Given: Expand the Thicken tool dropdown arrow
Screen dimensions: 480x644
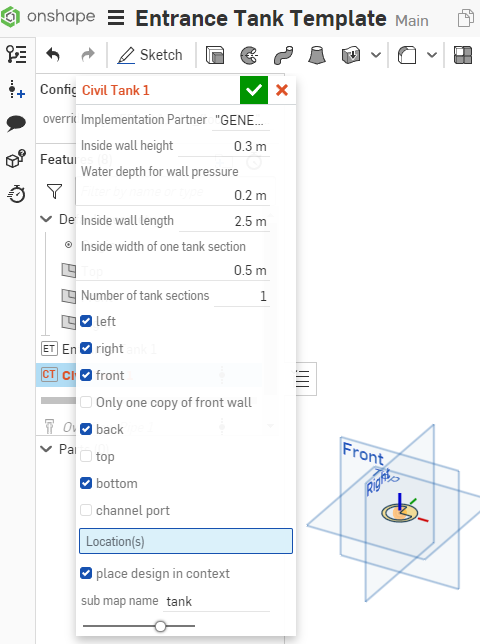Looking at the screenshot, I should coord(376,55).
